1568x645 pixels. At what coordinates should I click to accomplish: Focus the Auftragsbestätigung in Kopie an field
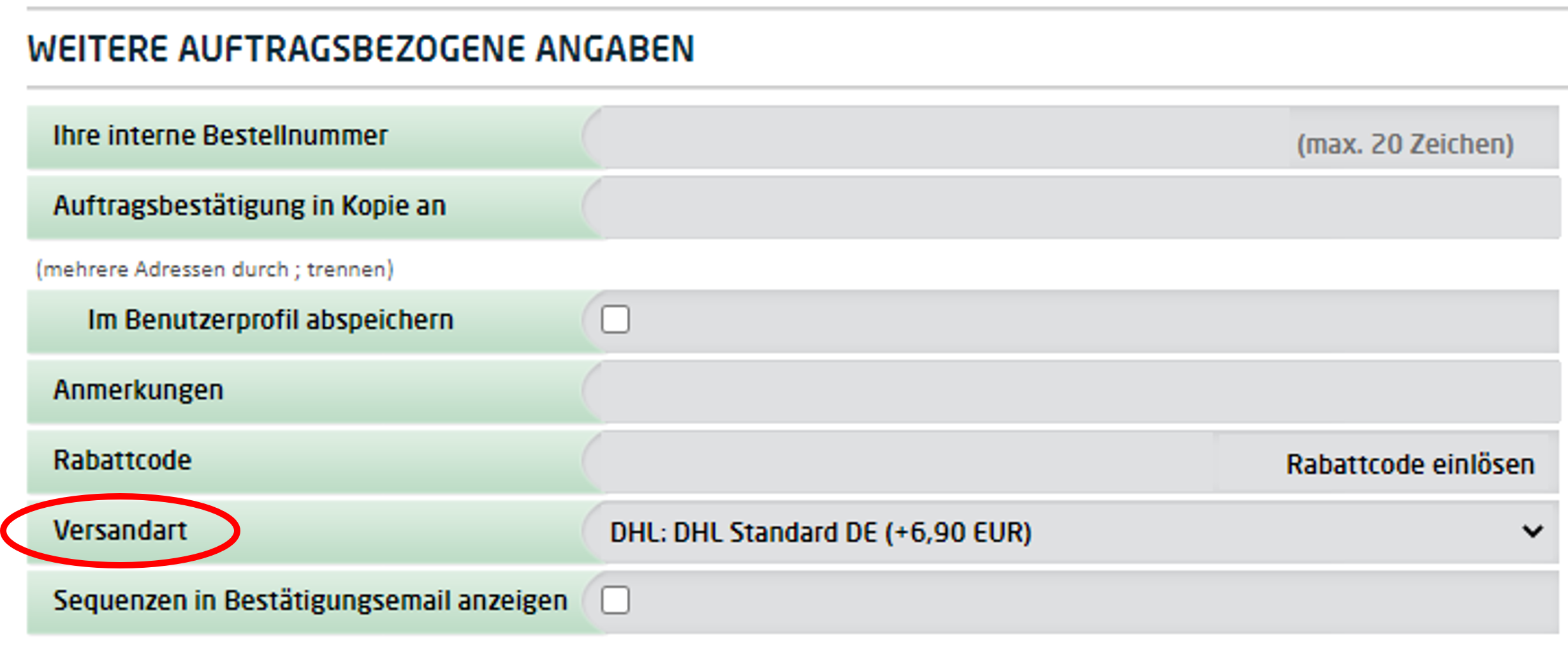coord(1071,208)
